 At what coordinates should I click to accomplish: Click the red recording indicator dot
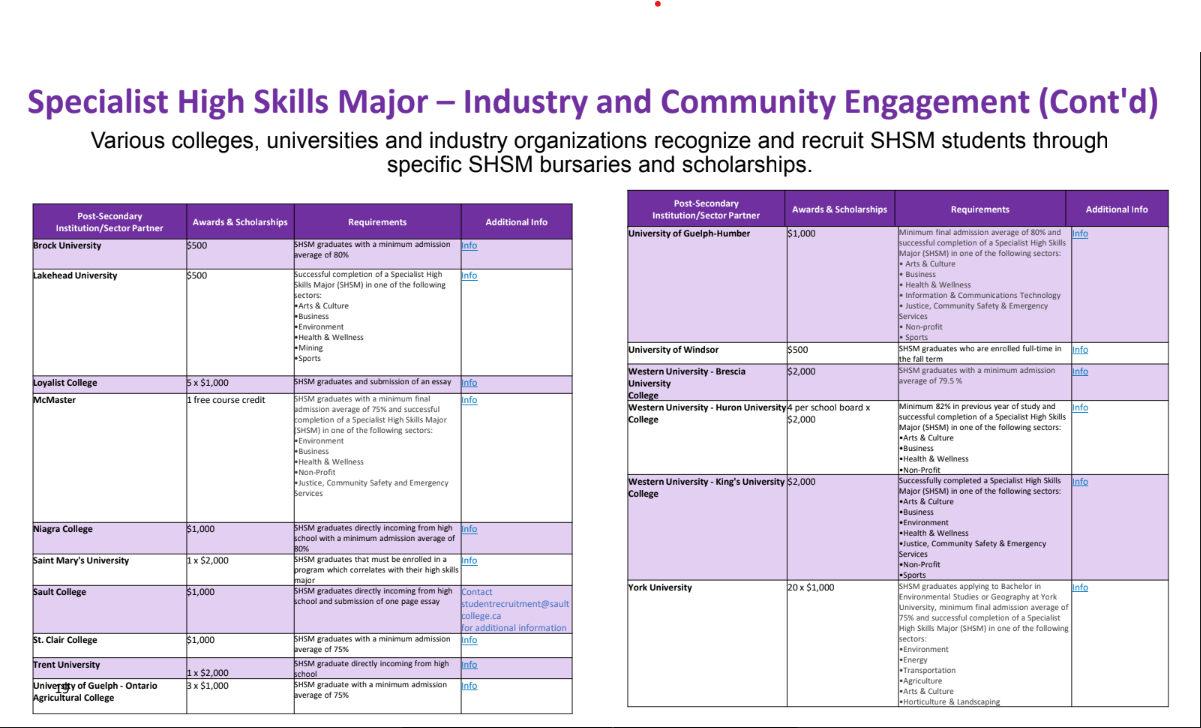tap(657, 4)
